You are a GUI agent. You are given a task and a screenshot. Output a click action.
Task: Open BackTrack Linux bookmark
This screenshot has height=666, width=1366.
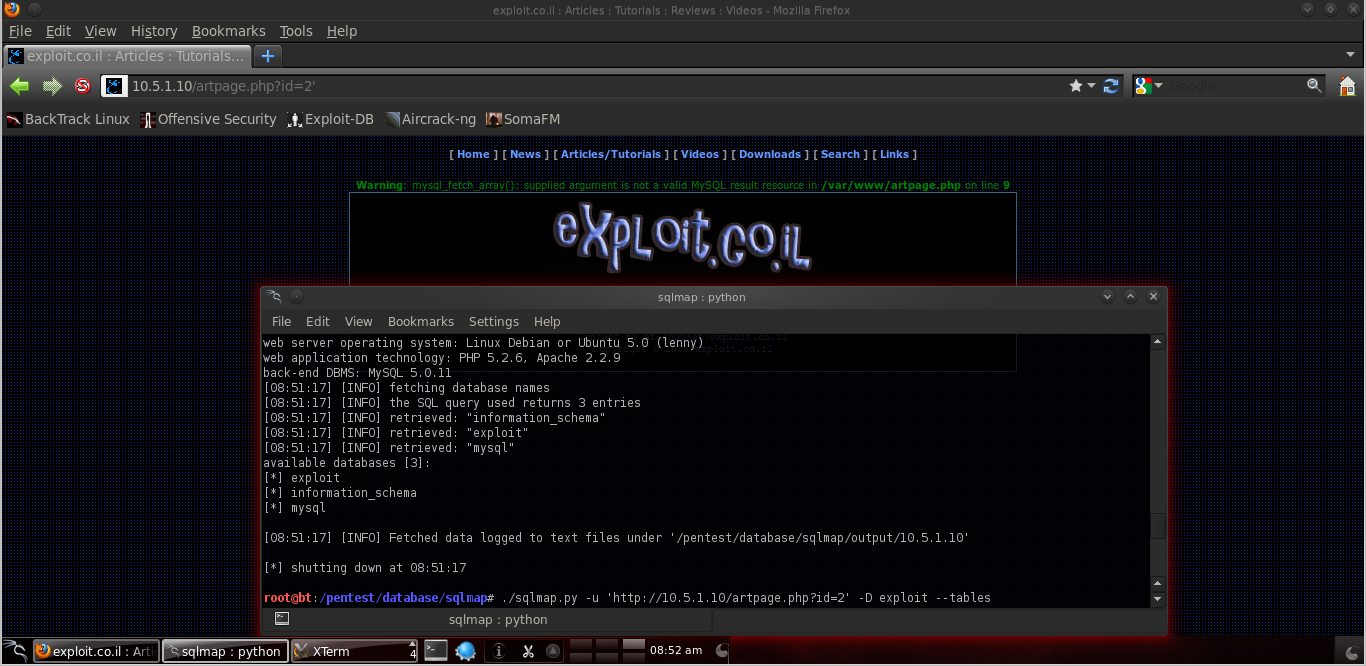(x=68, y=119)
